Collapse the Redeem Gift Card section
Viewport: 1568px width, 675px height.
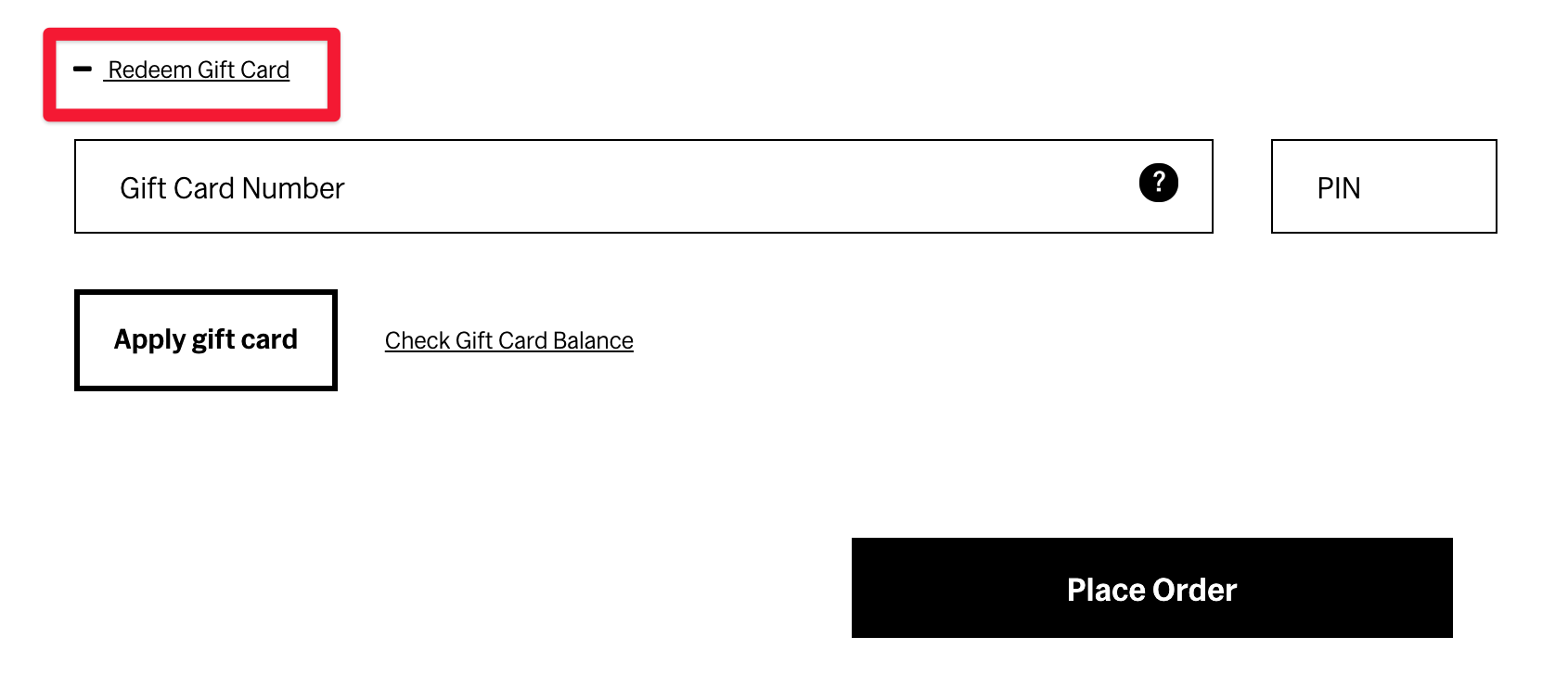pyautogui.click(x=182, y=70)
